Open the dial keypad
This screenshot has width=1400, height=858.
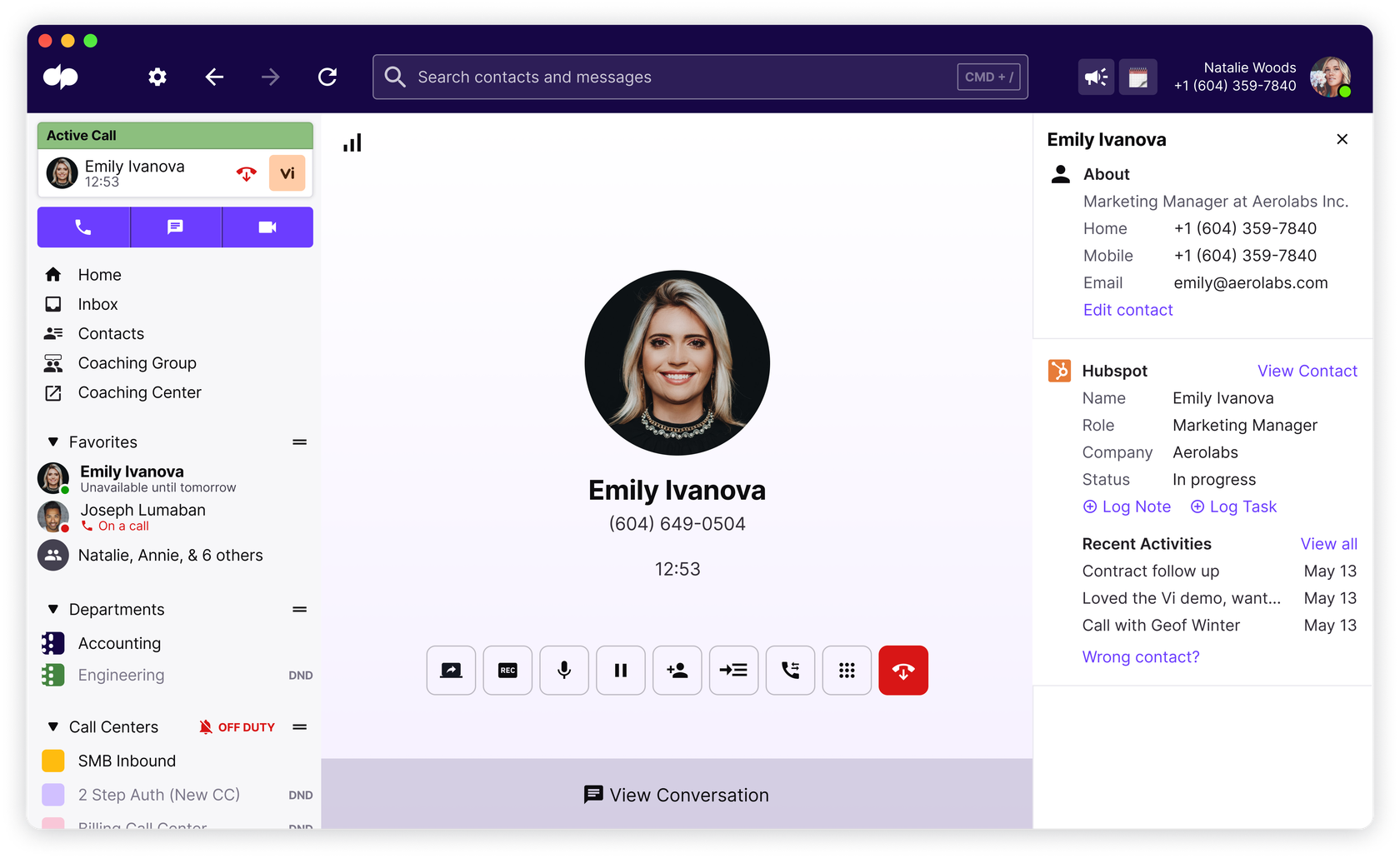pos(847,670)
